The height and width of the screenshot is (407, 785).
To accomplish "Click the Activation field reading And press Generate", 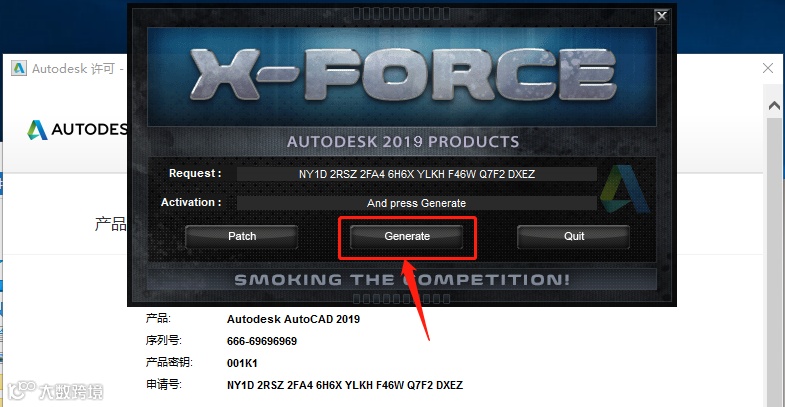I will (x=417, y=203).
